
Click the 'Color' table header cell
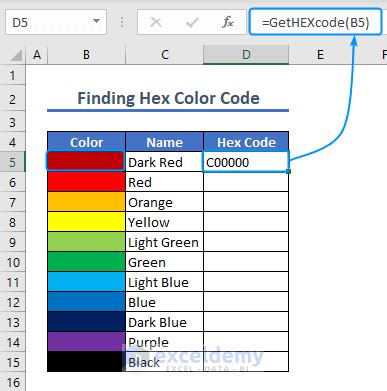(x=86, y=142)
